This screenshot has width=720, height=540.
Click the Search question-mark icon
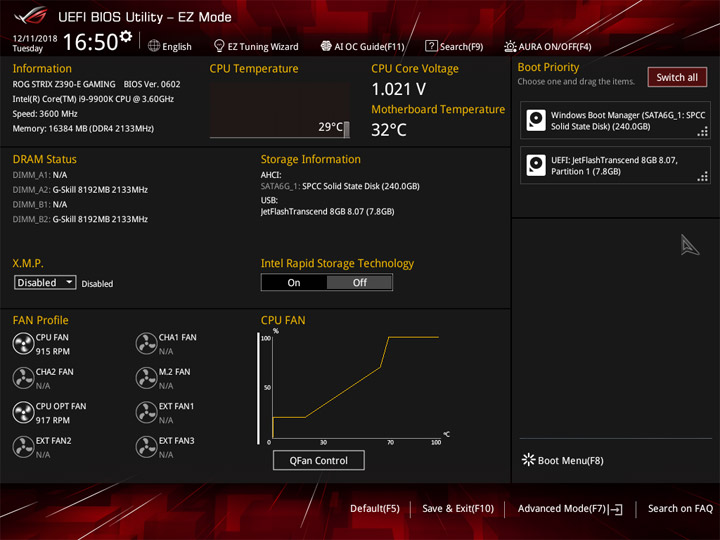click(431, 46)
